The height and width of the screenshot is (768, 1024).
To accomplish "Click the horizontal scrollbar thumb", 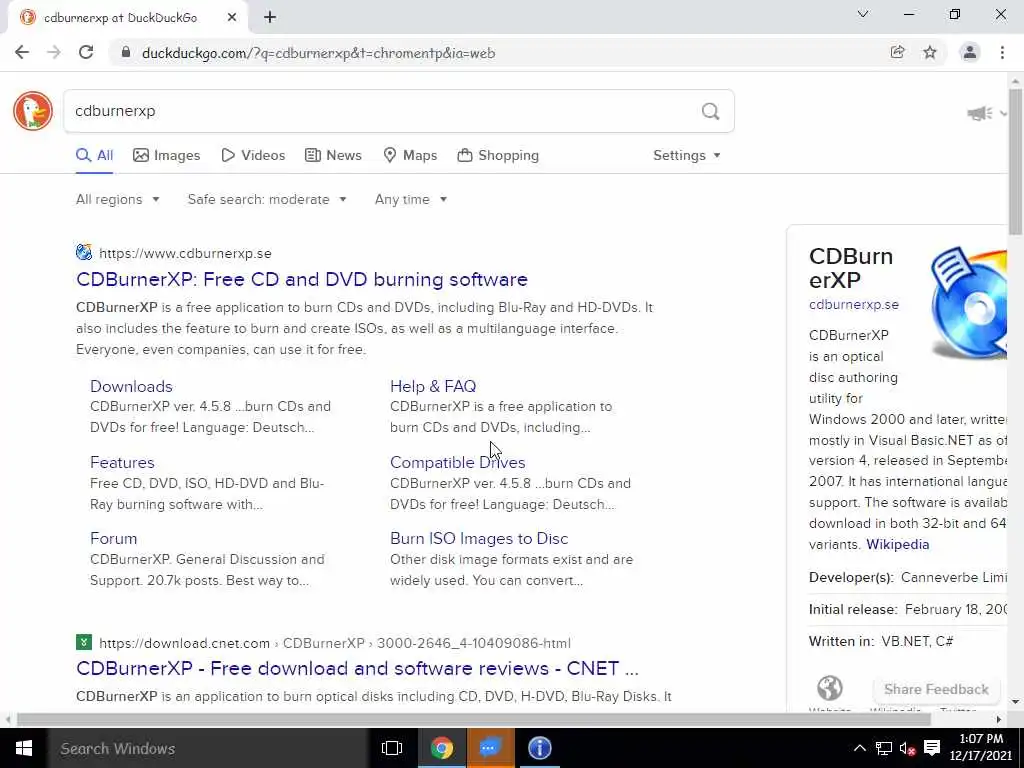I will (473, 720).
